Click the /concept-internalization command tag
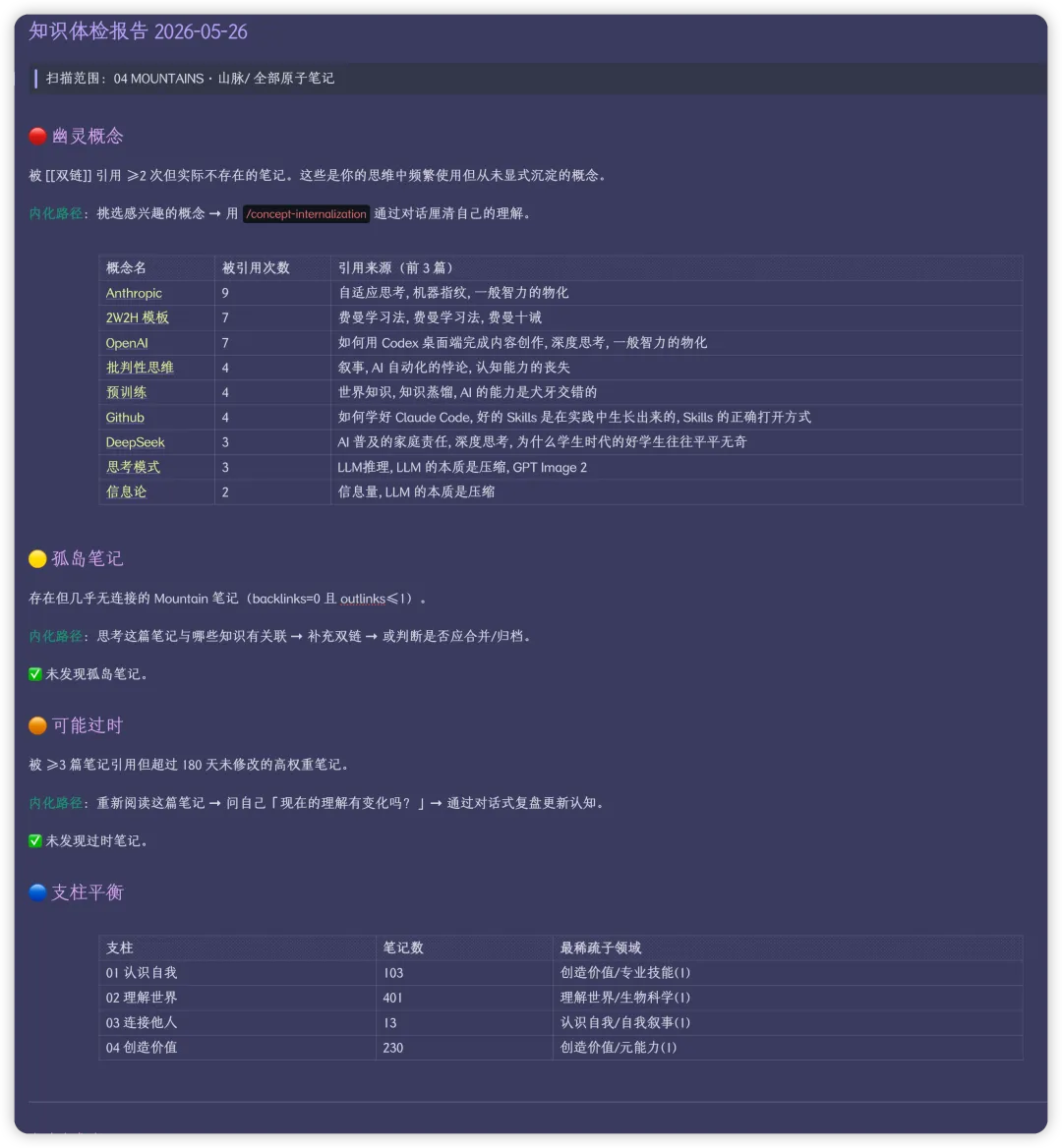 (306, 214)
